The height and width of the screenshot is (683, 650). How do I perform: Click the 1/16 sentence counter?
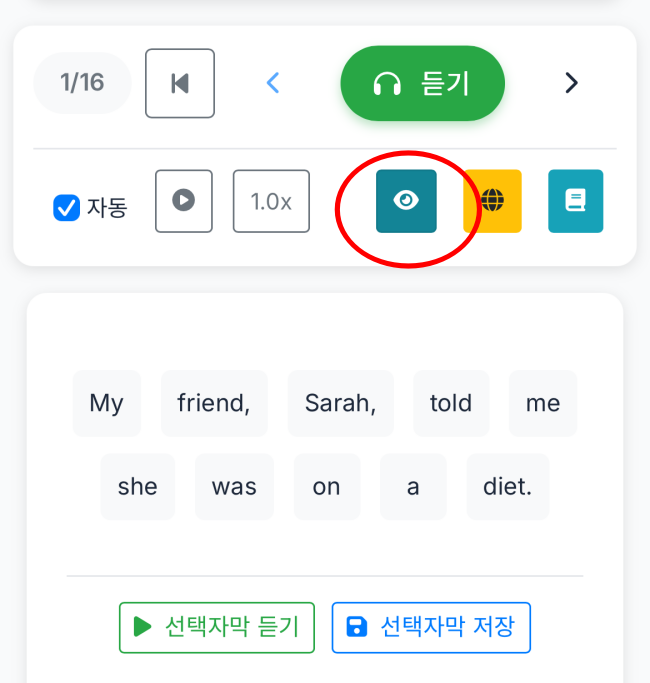coord(82,83)
